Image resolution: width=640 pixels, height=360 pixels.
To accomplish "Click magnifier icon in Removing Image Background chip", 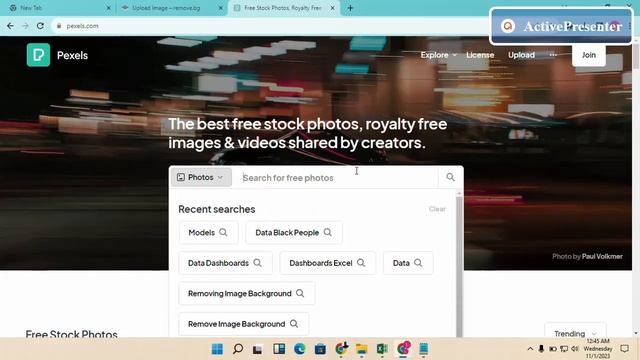I will coord(300,293).
